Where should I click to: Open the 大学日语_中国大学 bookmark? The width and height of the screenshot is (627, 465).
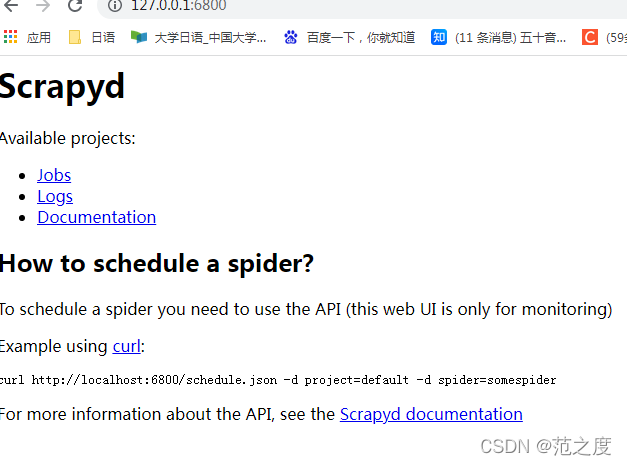(x=198, y=38)
